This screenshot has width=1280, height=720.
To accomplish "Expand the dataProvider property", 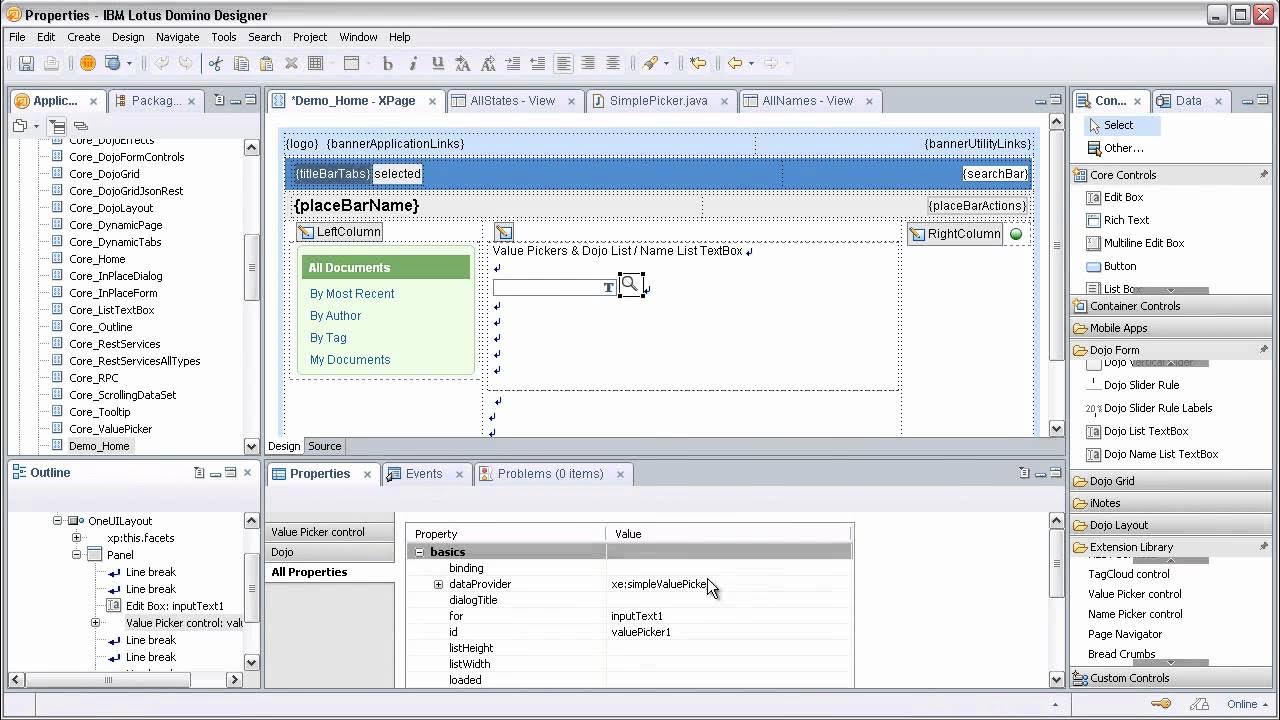I will pyautogui.click(x=438, y=584).
